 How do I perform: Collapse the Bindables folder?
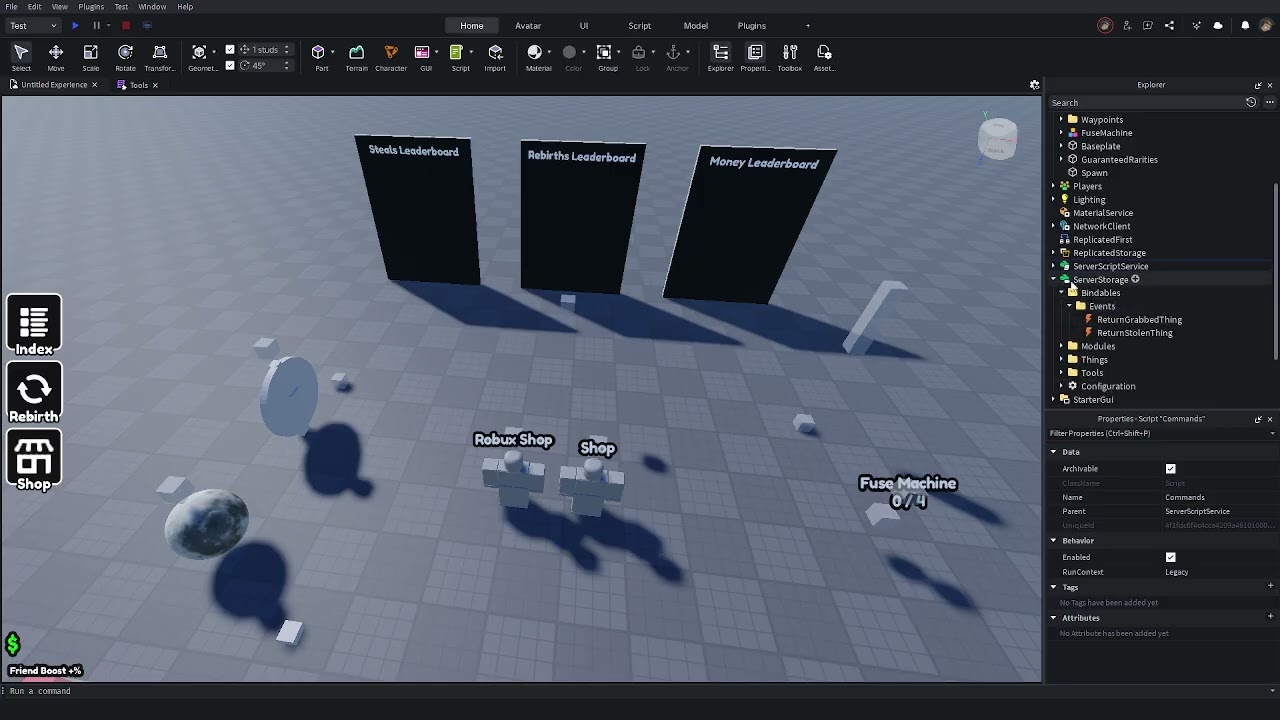(1062, 293)
